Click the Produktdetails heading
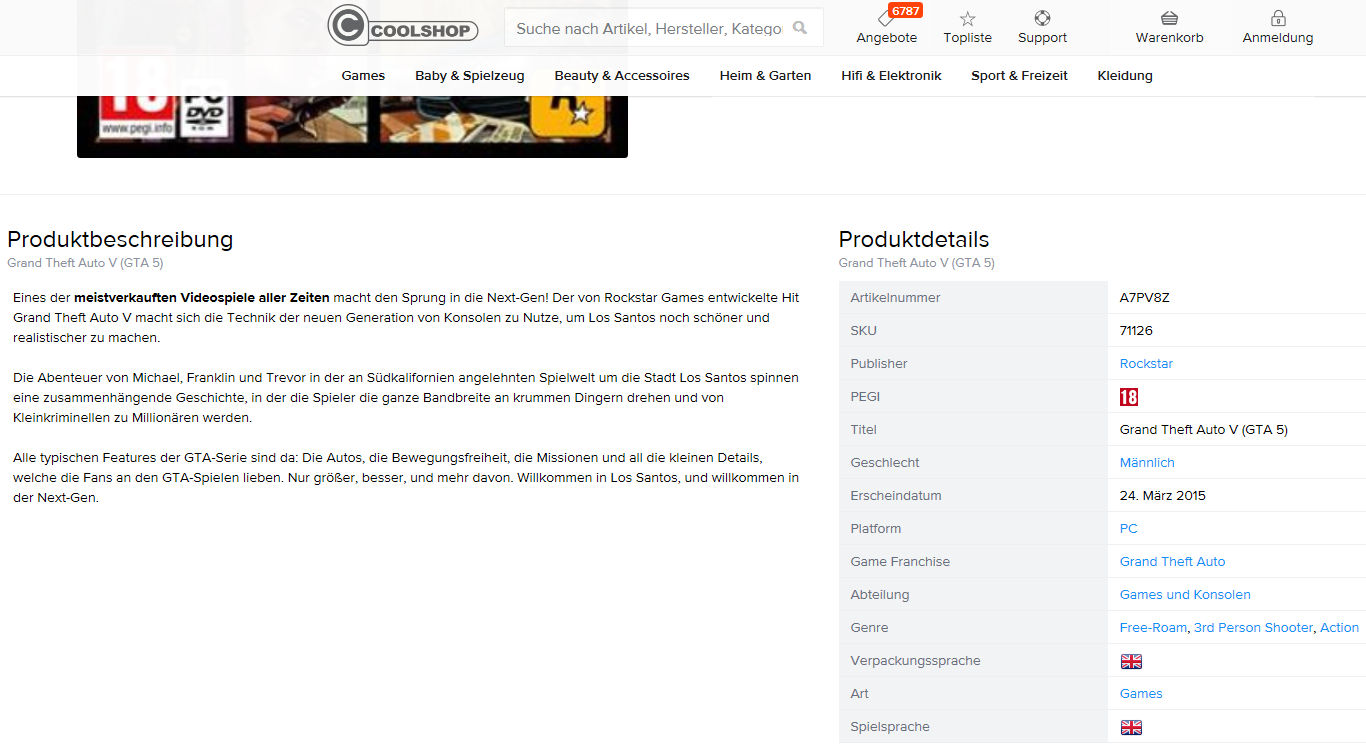The image size is (1366, 748). [914, 240]
